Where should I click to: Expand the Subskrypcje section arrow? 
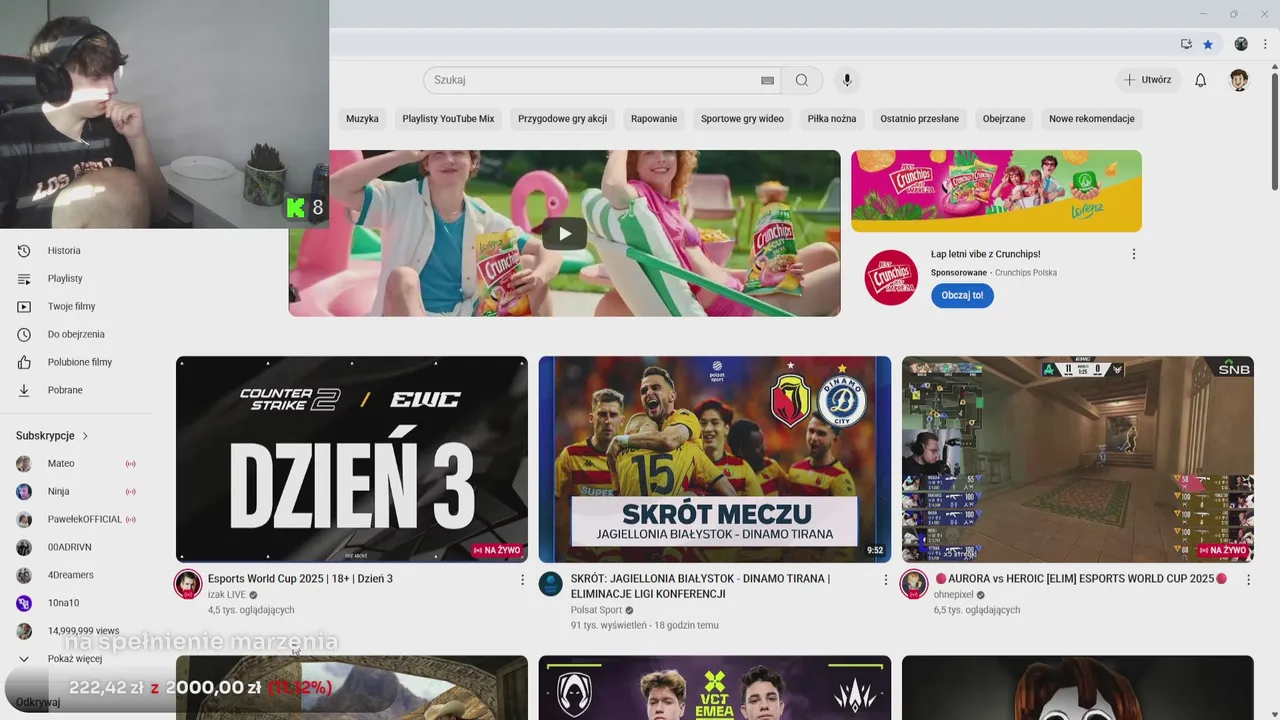click(85, 436)
